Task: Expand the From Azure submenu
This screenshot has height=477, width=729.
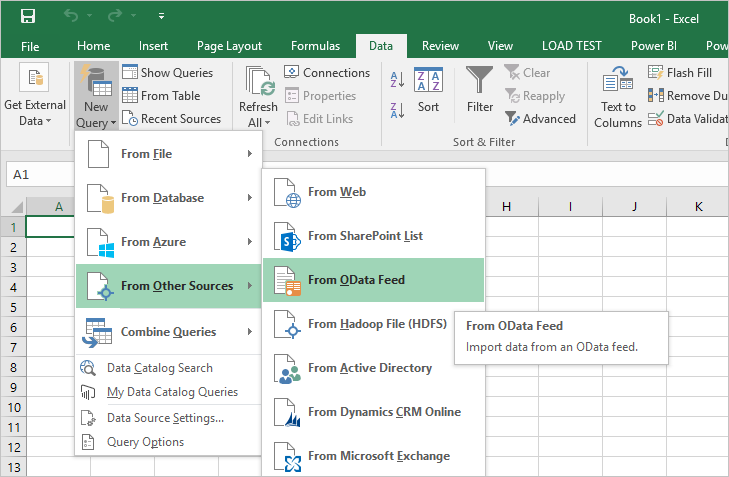Action: (x=168, y=242)
